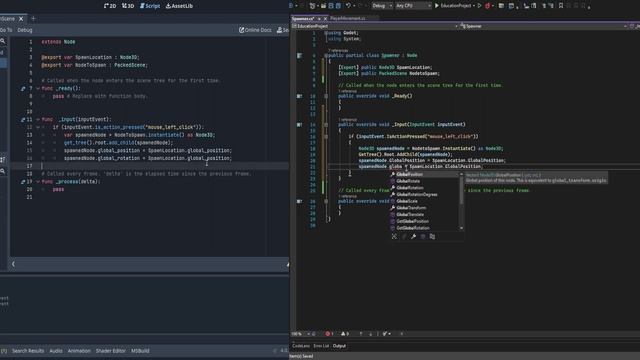The height and width of the screenshot is (360, 640).
Task: Collapse the Spawner class outlining in C#
Action: tap(326, 56)
